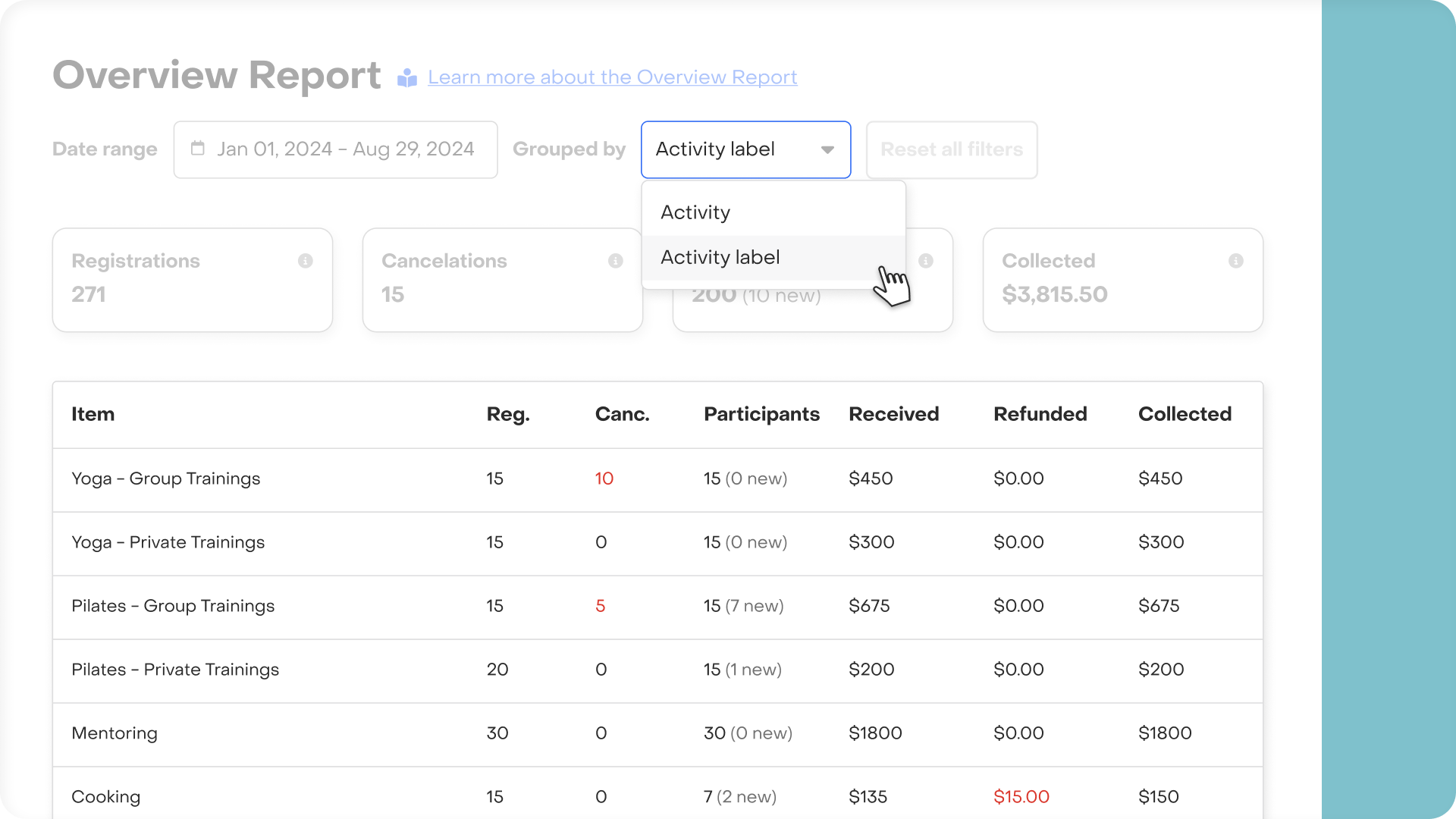The height and width of the screenshot is (819, 1456).
Task: Select the Pilates – Private Trainings row name
Action: 175,670
